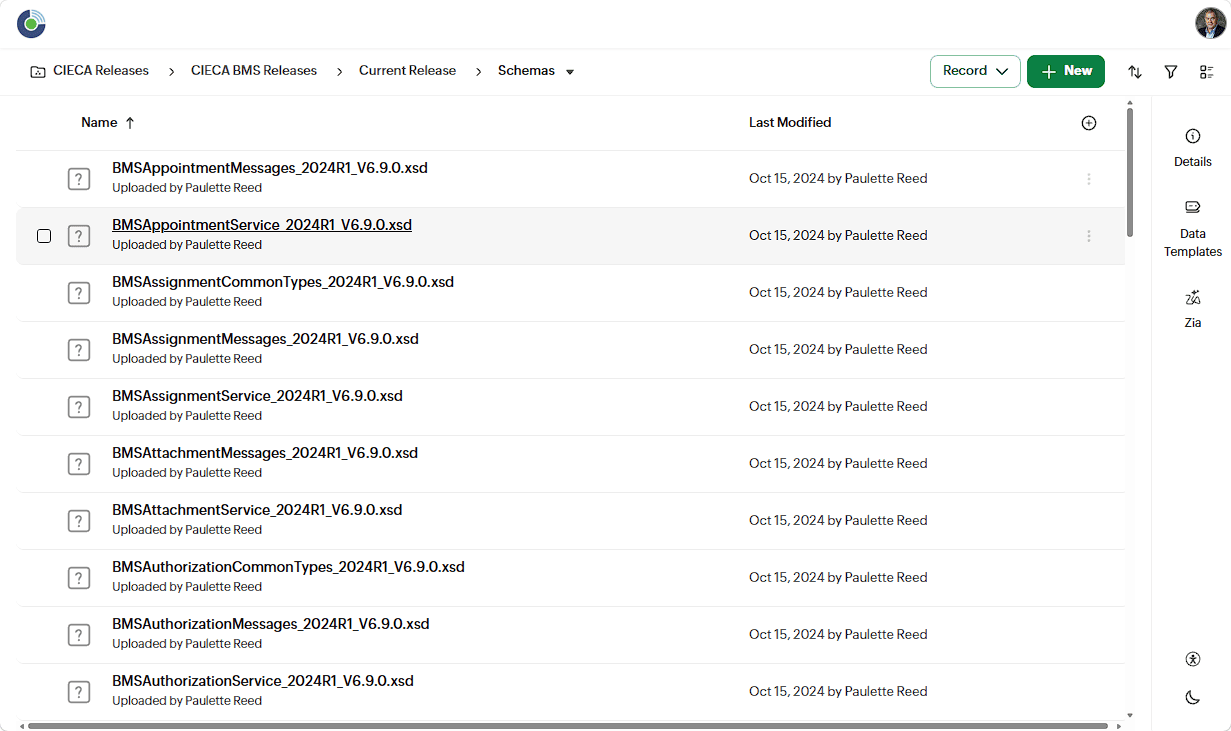Switch the list view layout icon
The height and width of the screenshot is (731, 1231).
(x=1207, y=72)
